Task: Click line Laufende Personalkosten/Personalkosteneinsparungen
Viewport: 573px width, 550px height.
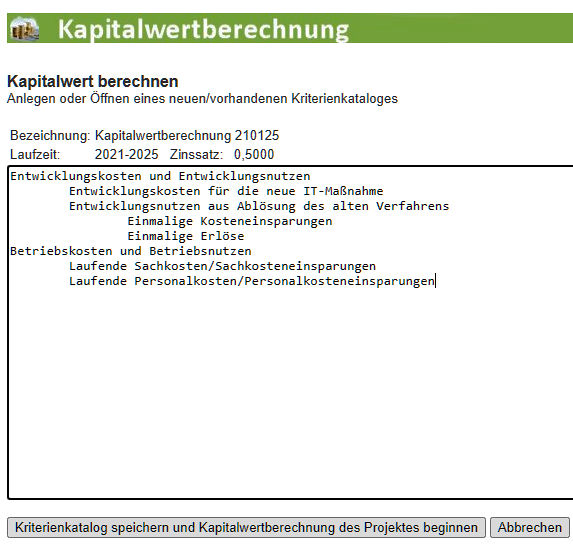Action: tap(251, 281)
